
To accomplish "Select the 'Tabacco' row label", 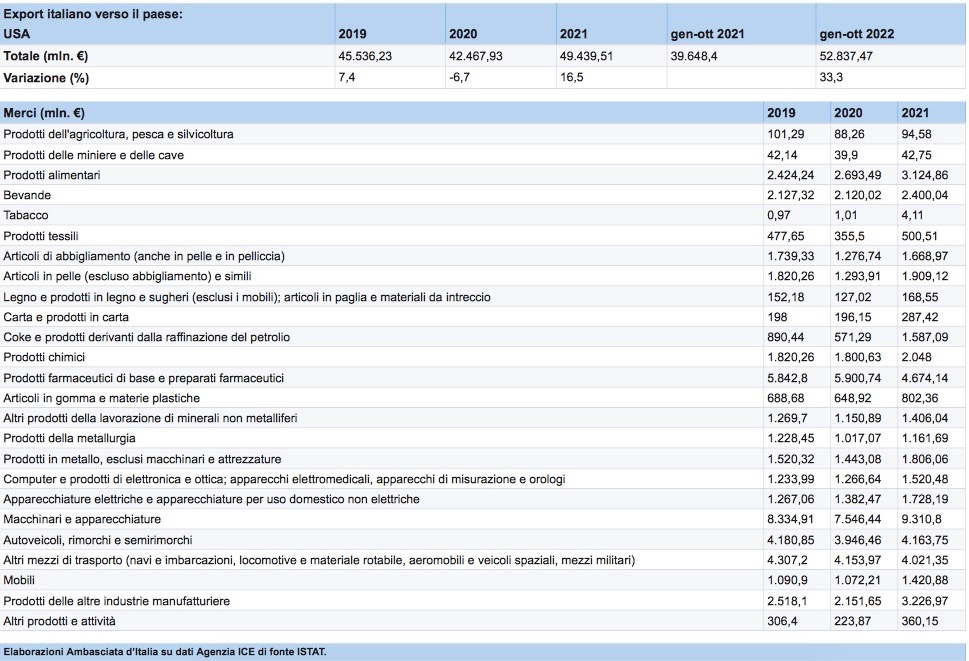I will click(x=25, y=216).
